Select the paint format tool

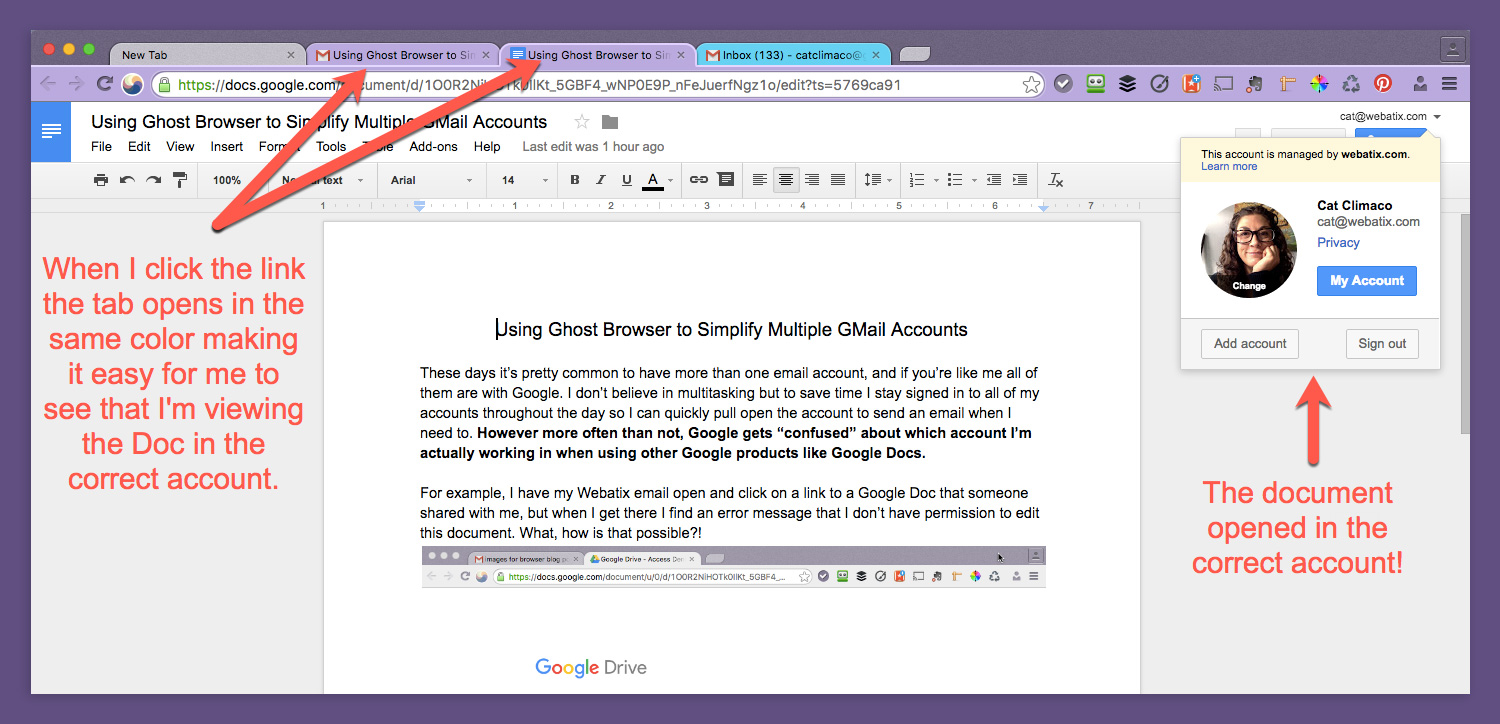click(180, 180)
